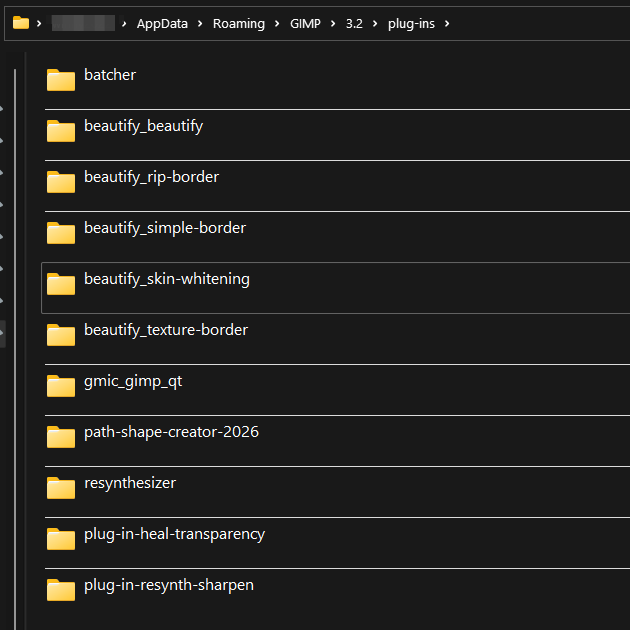Screen dimensions: 630x630
Task: Click the batcher folder name
Action: click(110, 75)
